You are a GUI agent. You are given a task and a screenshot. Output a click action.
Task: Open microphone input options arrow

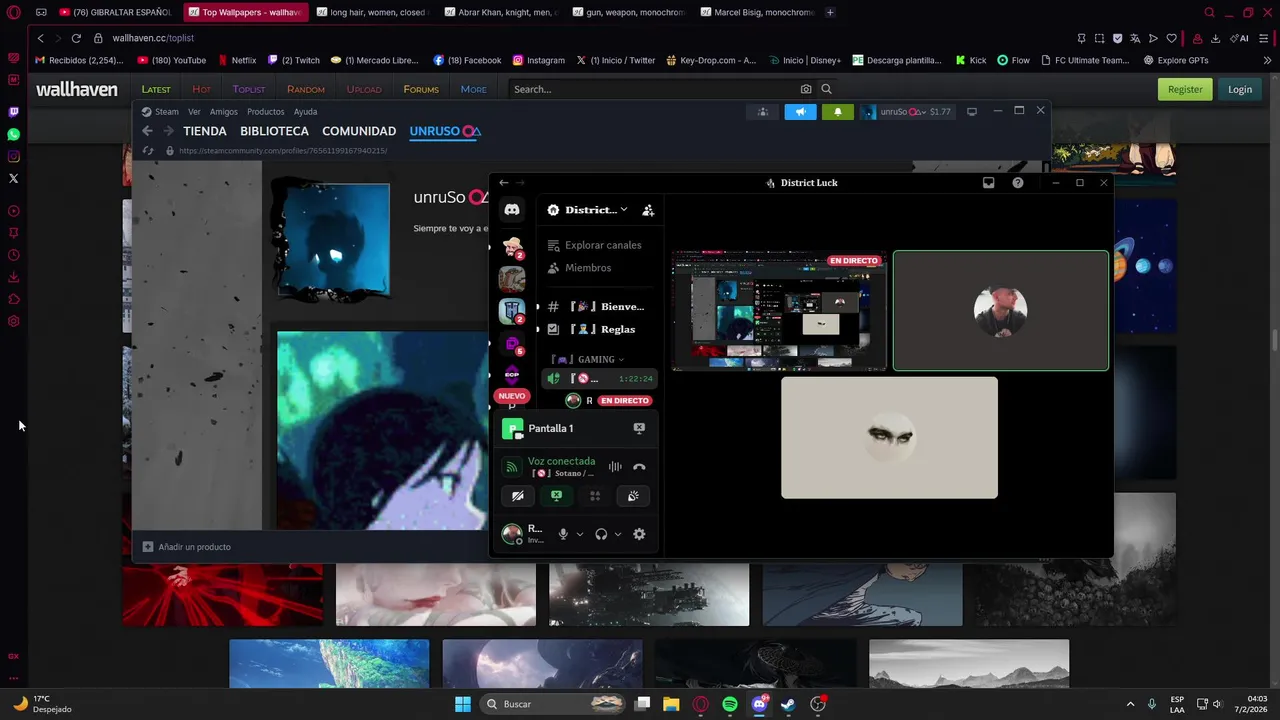coord(579,534)
